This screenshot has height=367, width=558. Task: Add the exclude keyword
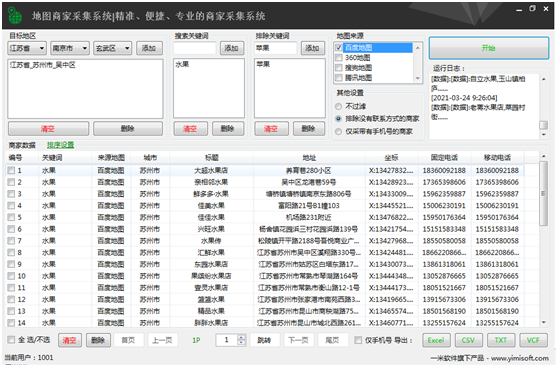(313, 48)
